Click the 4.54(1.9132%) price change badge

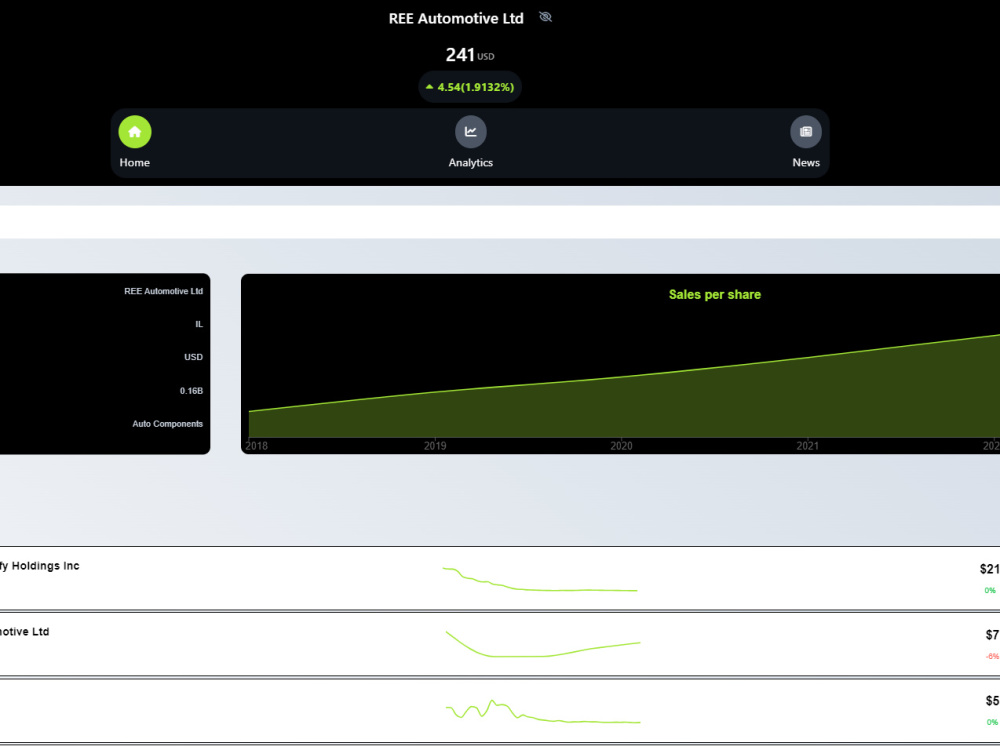pos(470,87)
